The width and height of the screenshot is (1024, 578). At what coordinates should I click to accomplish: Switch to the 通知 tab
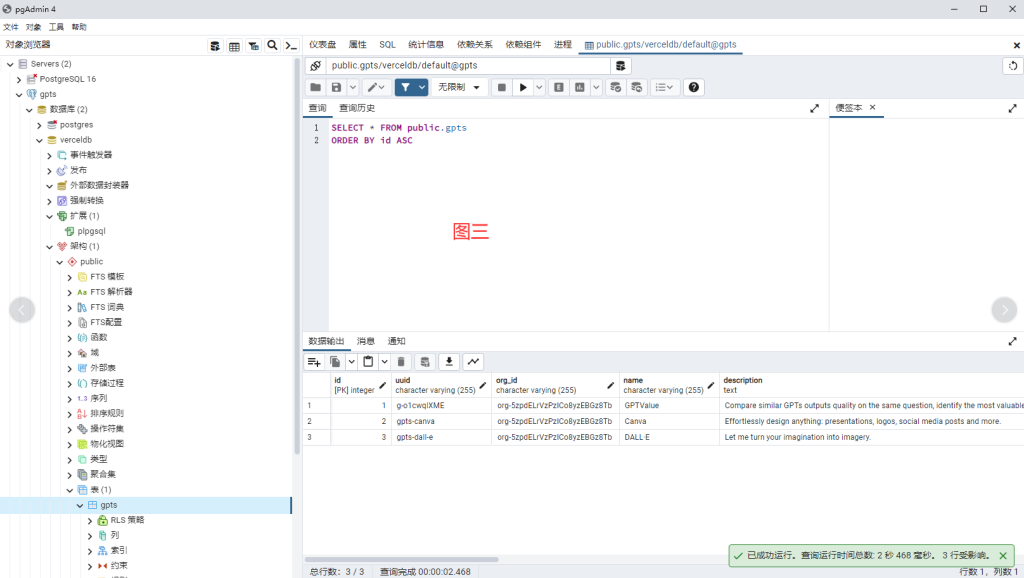pyautogui.click(x=396, y=341)
